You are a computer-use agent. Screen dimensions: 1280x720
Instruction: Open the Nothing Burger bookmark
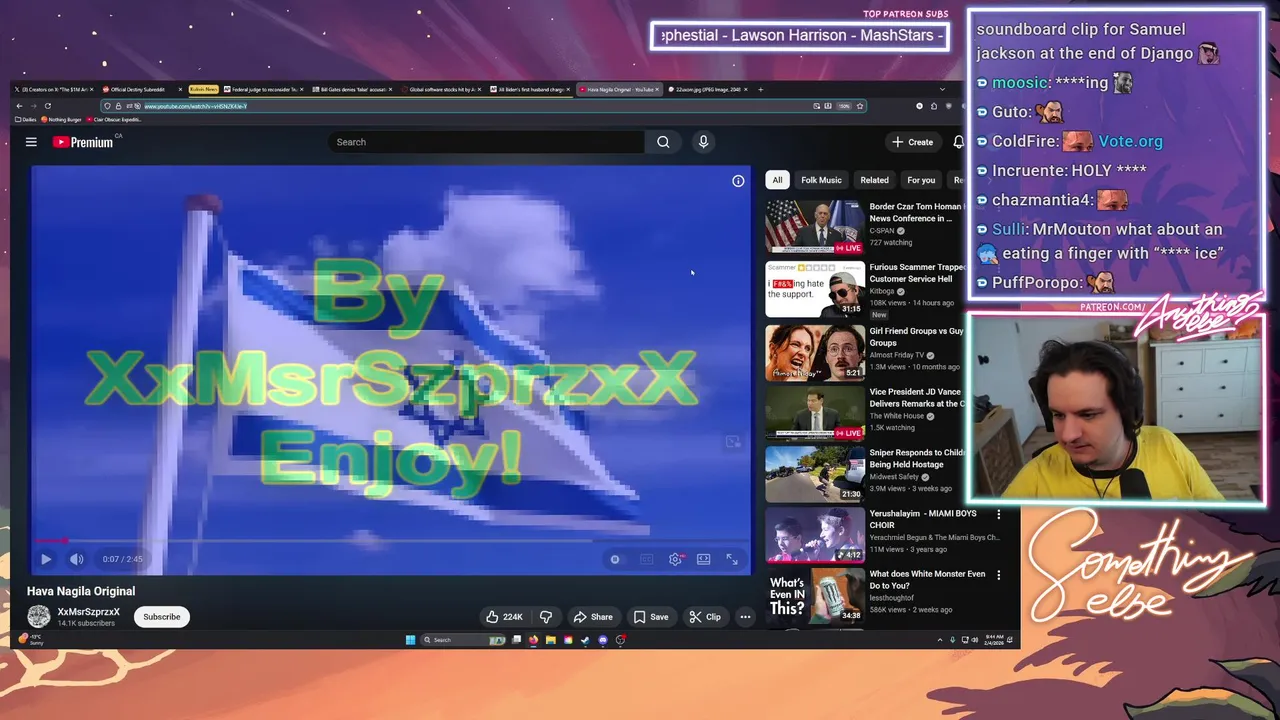pos(61,120)
